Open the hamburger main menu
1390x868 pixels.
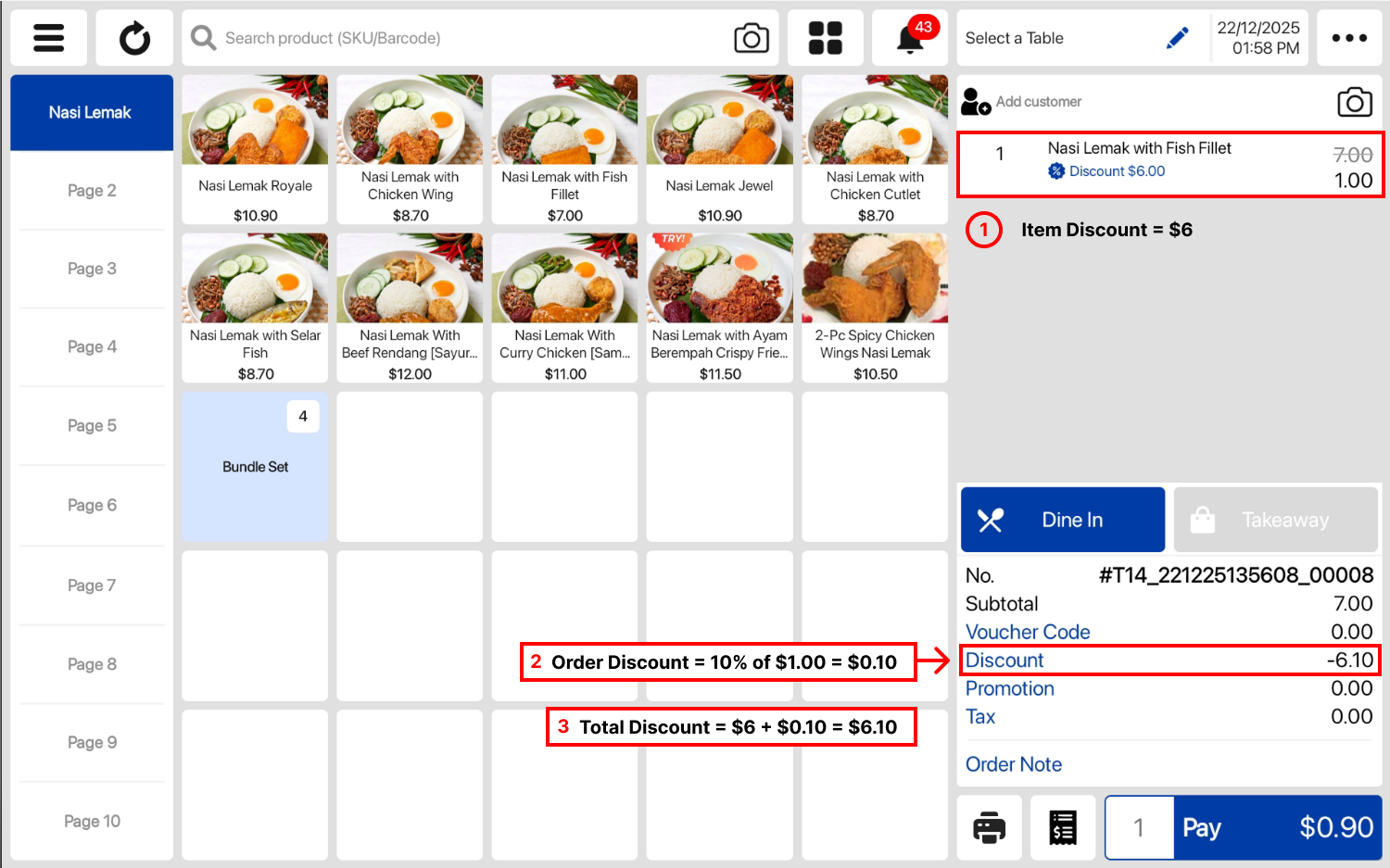(48, 38)
